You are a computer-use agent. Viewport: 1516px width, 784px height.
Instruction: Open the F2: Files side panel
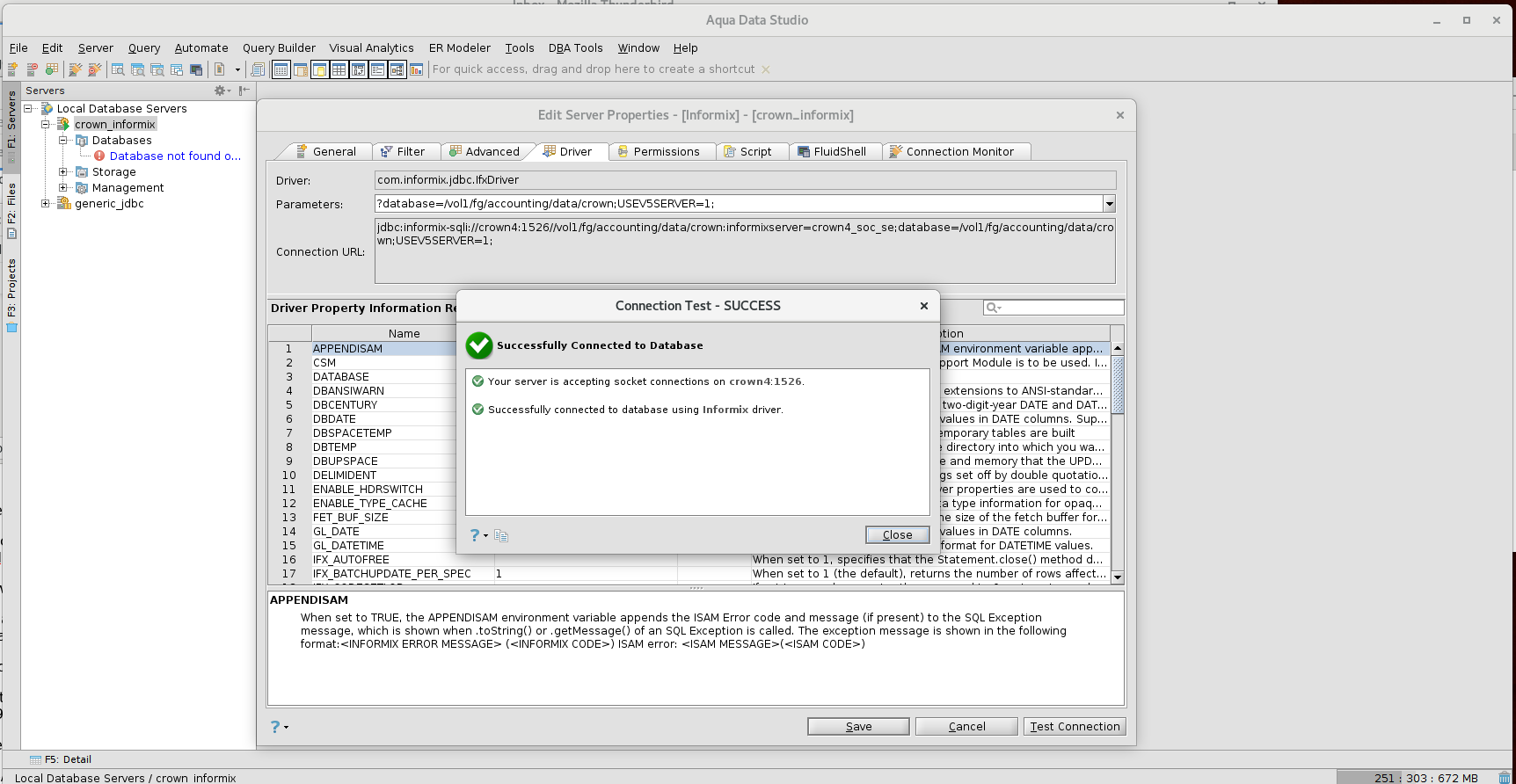[11, 209]
